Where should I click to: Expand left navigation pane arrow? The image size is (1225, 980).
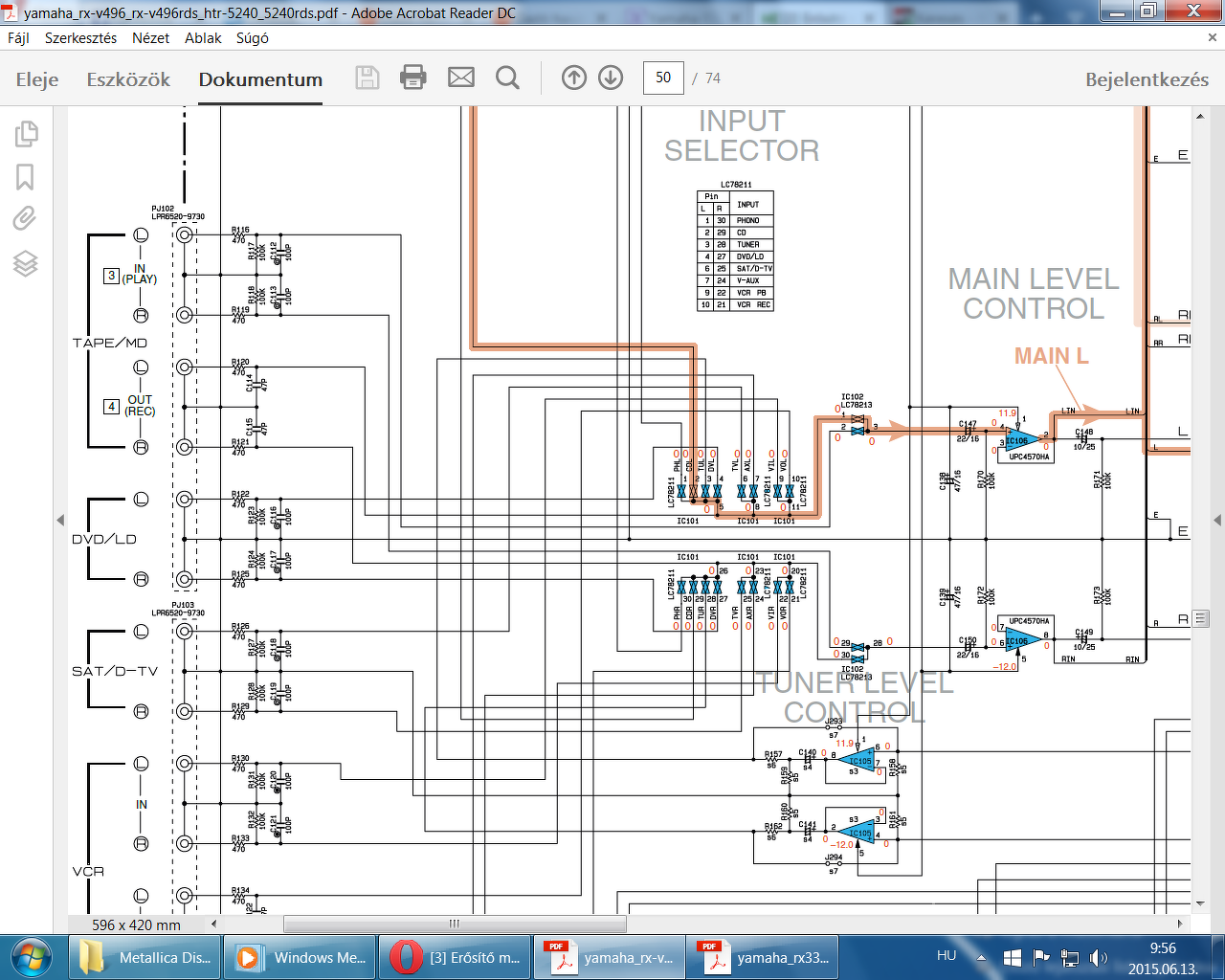coord(60,521)
